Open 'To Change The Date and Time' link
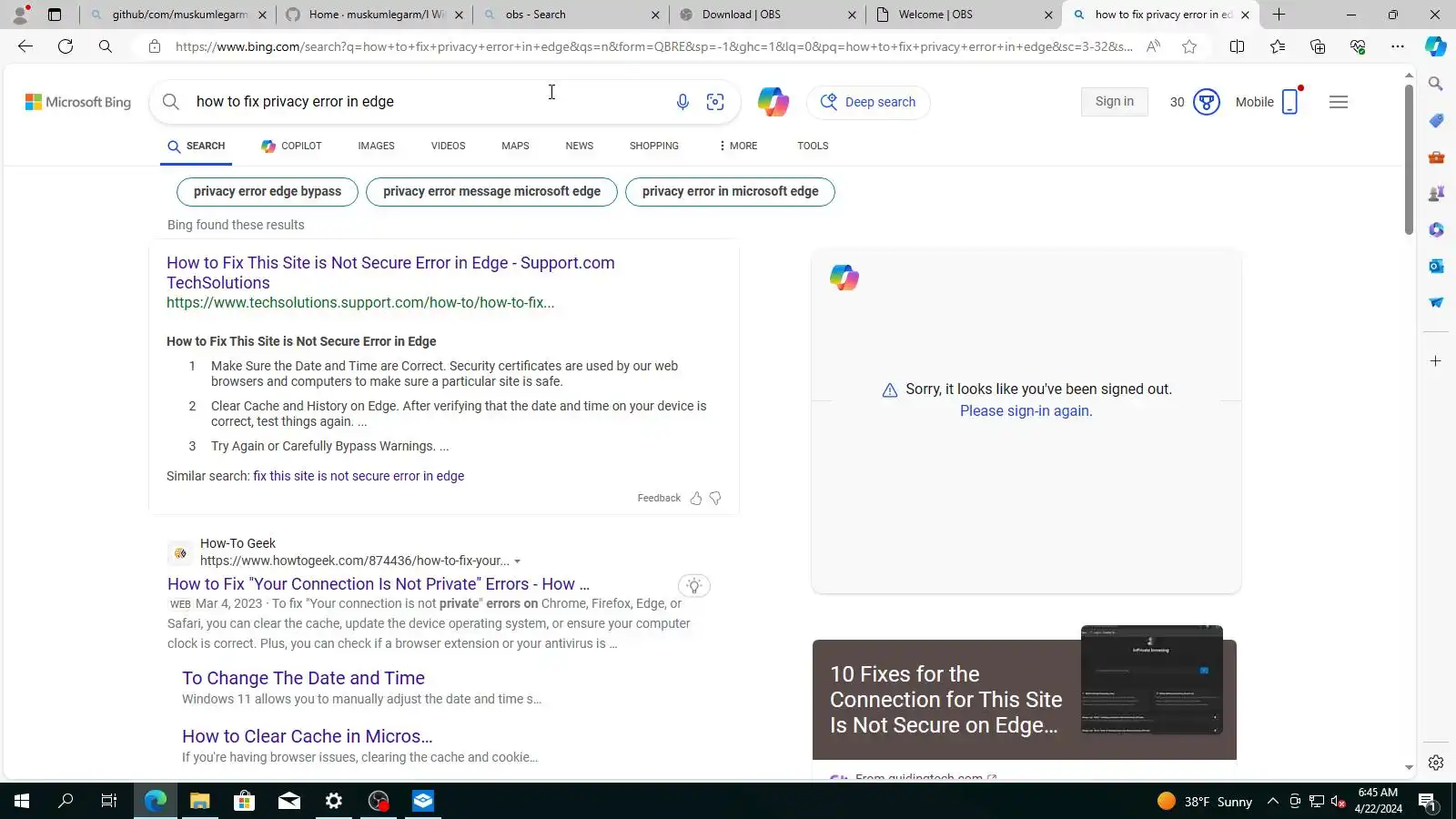Screen dimensions: 1456x819 click(303, 678)
